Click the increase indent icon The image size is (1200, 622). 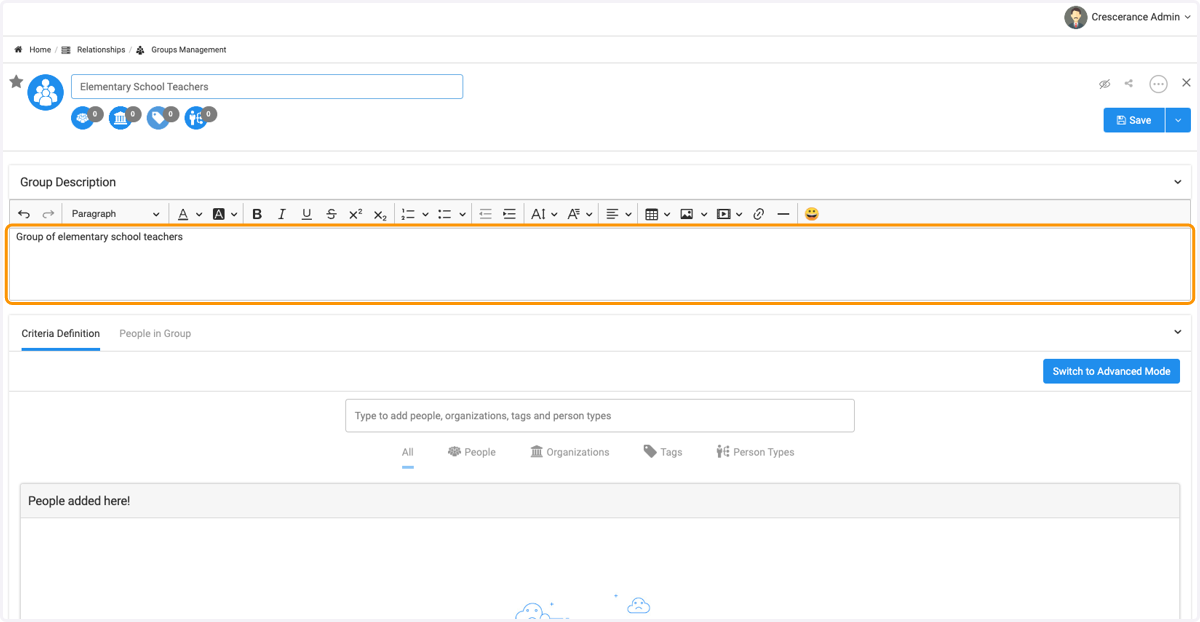510,214
